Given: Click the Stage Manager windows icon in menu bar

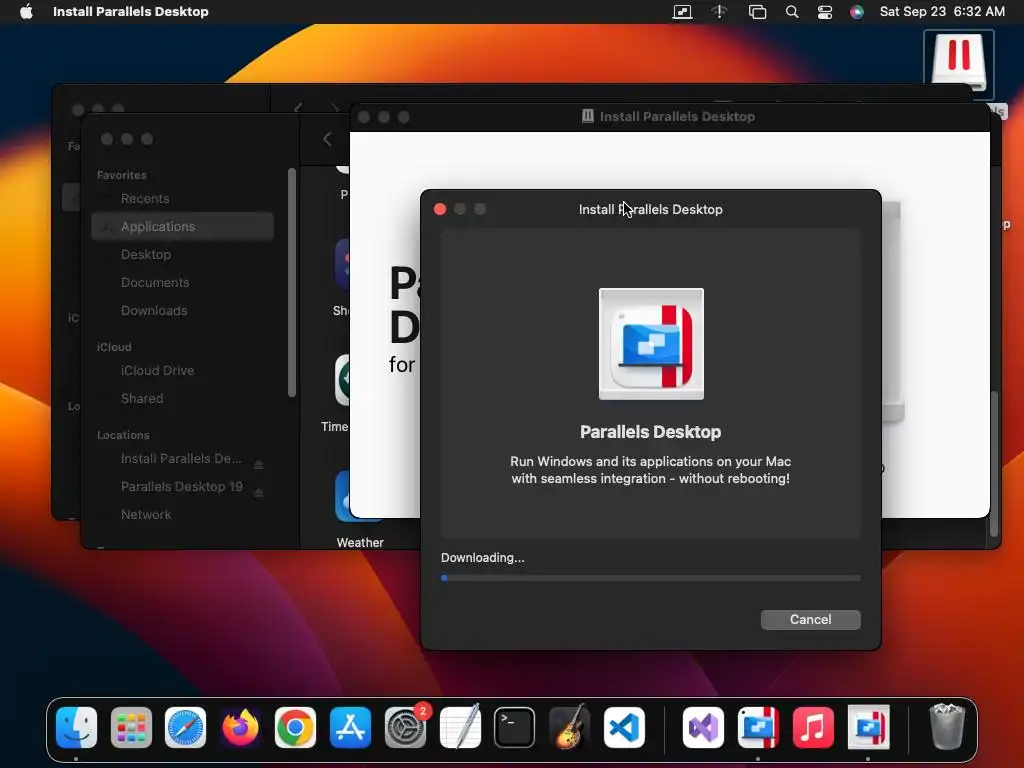Looking at the screenshot, I should point(757,12).
